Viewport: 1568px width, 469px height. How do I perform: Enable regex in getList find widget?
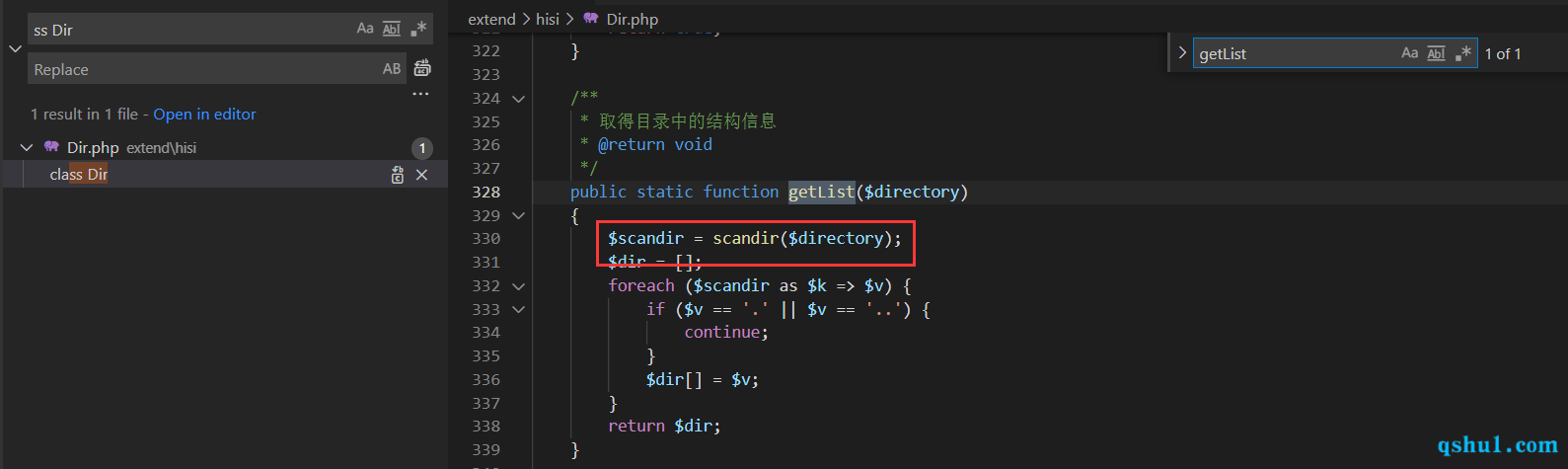1463,53
